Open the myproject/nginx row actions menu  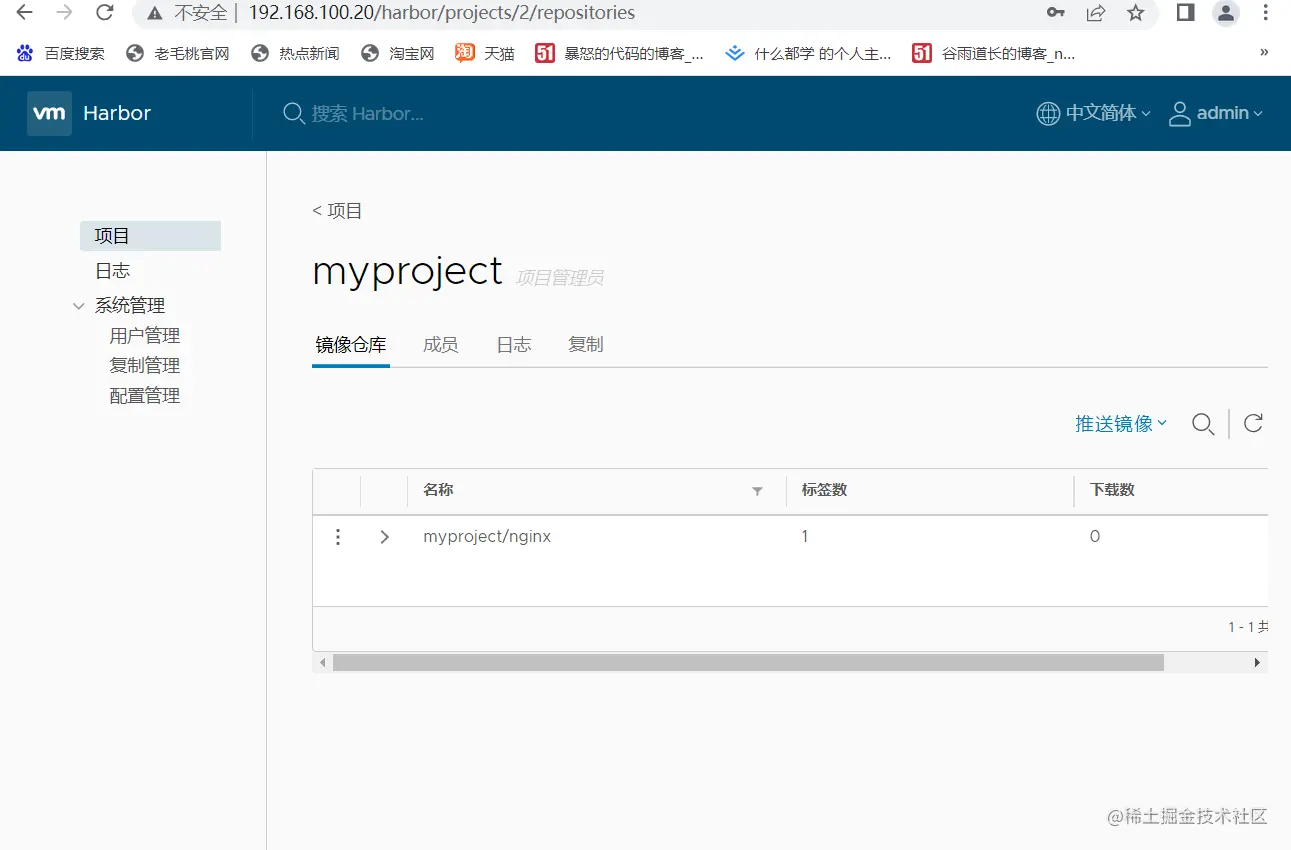click(338, 537)
